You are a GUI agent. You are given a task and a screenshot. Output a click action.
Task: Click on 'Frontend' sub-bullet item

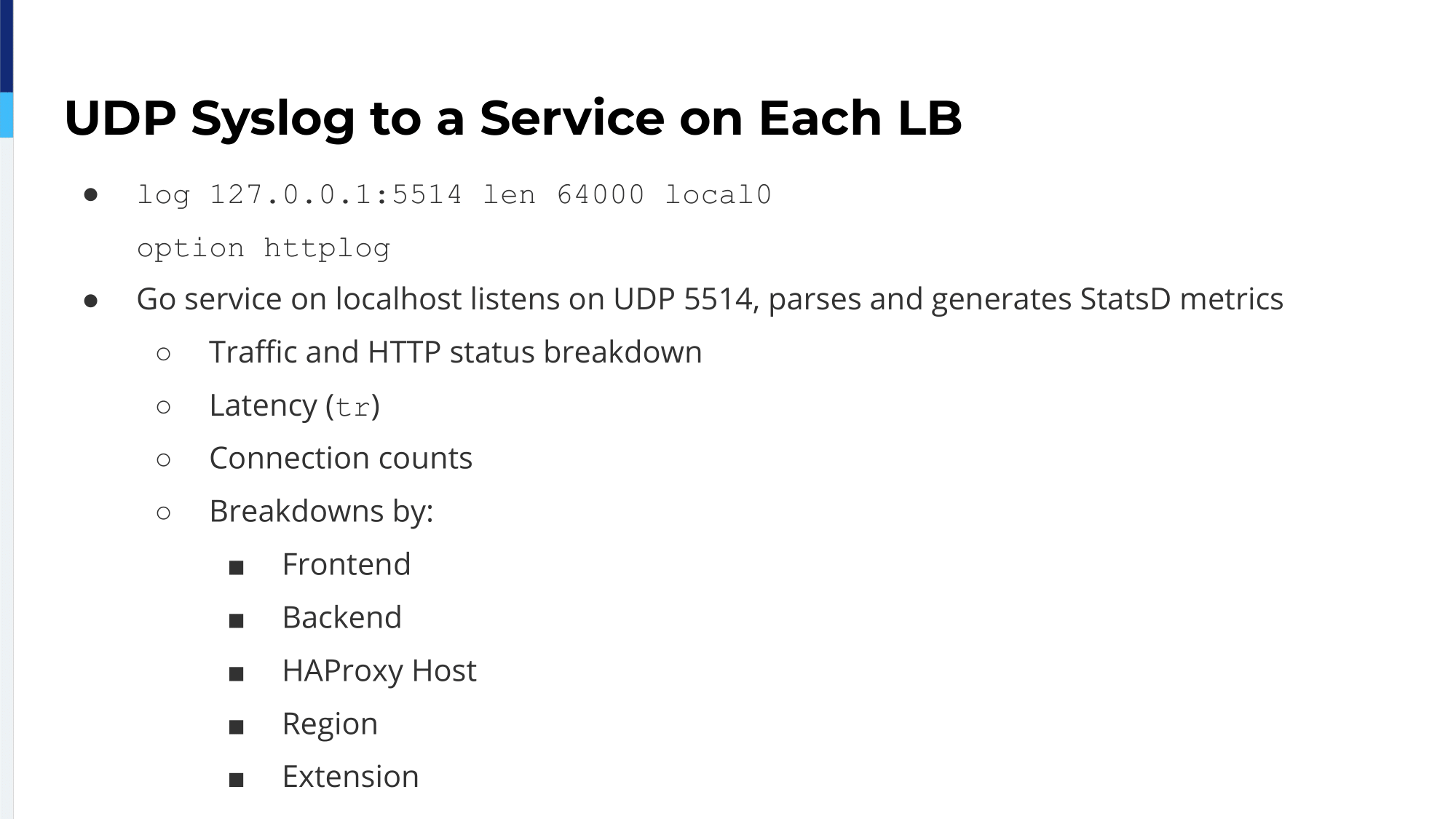point(345,564)
